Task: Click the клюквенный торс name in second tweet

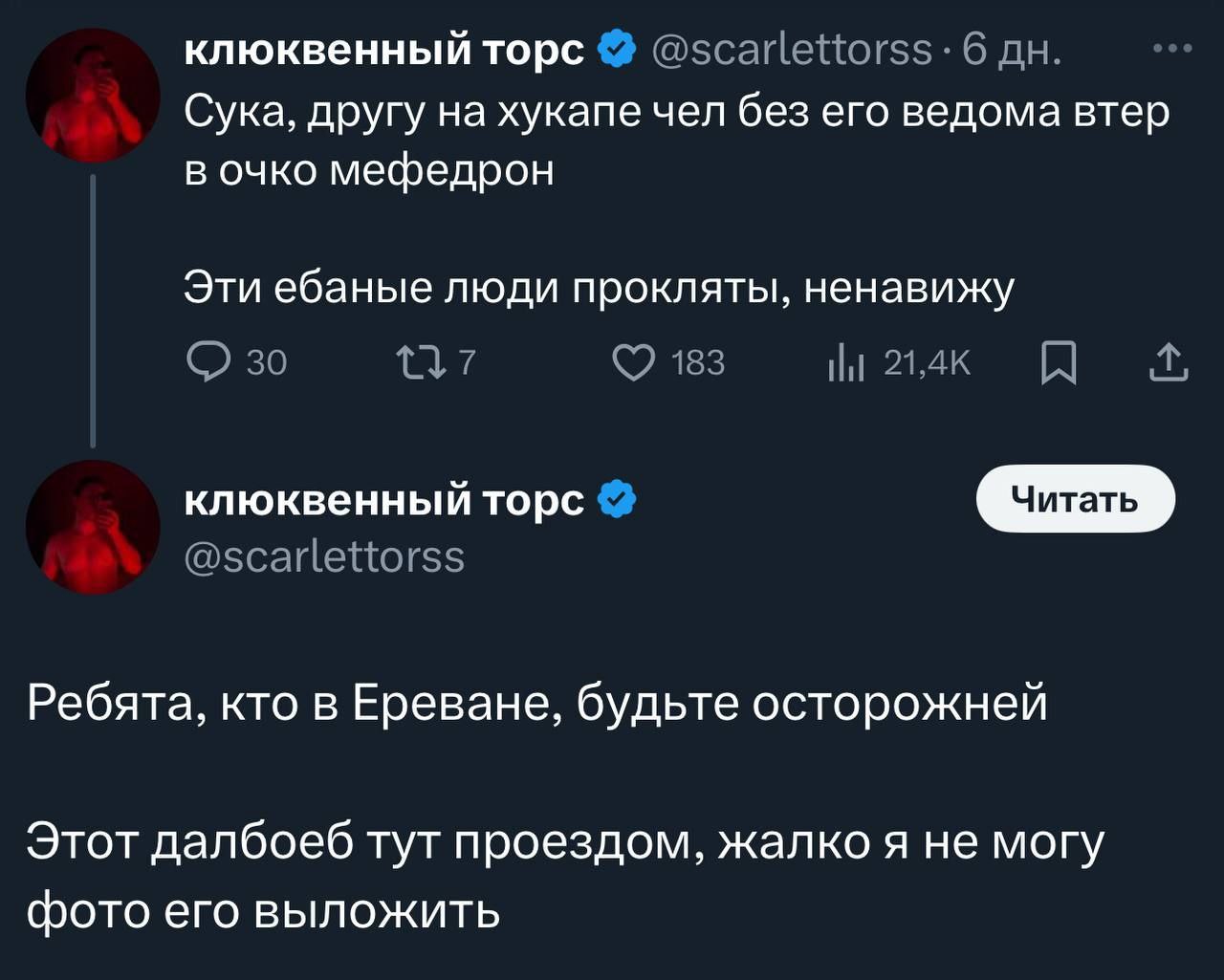Action: click(x=383, y=501)
